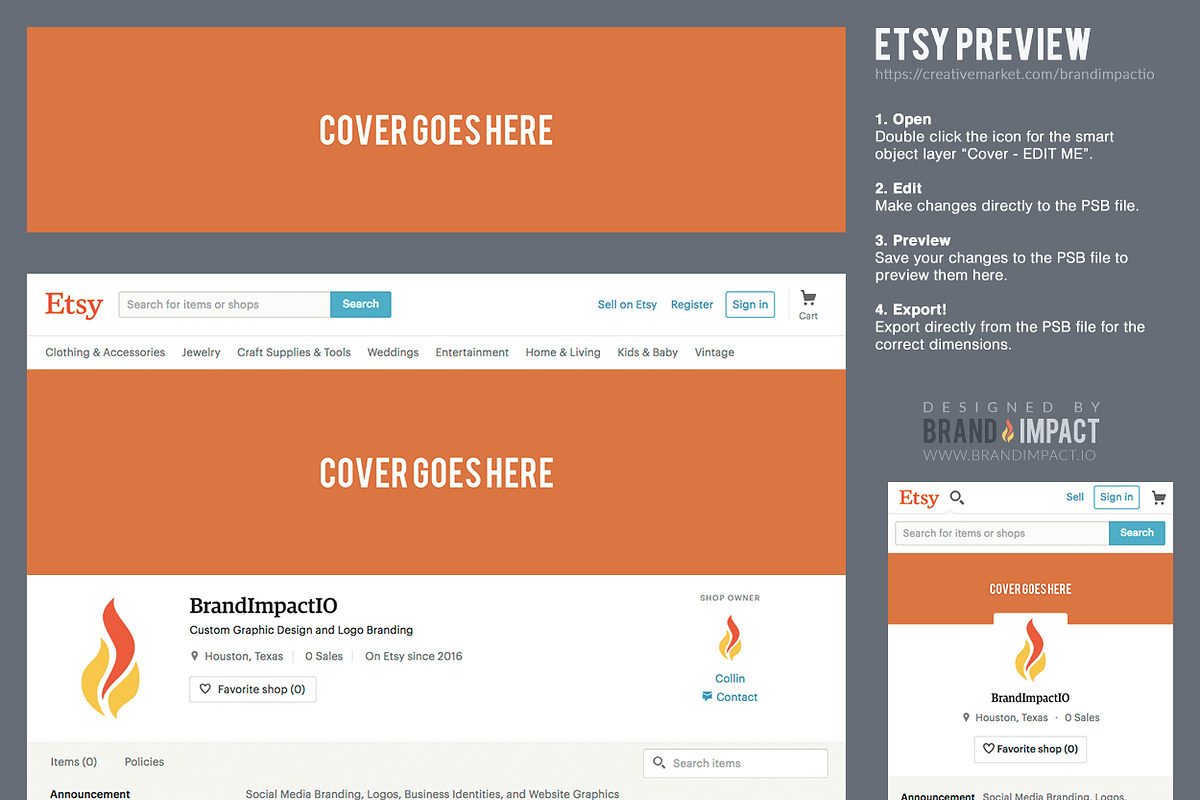Click the '1. Open' instruction heading
This screenshot has height=800, width=1200.
click(x=903, y=119)
